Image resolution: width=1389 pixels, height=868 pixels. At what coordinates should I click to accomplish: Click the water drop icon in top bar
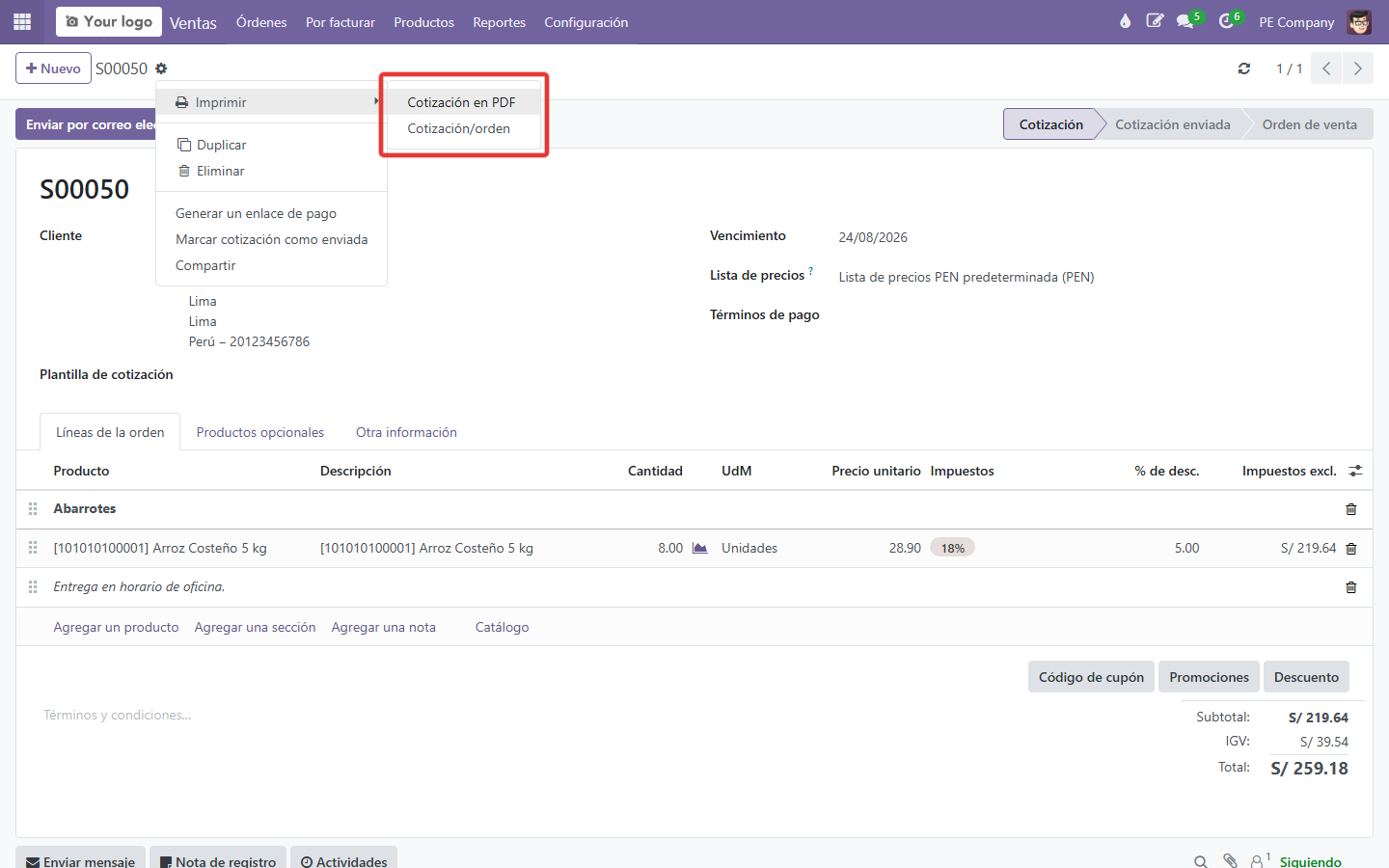coord(1125,21)
